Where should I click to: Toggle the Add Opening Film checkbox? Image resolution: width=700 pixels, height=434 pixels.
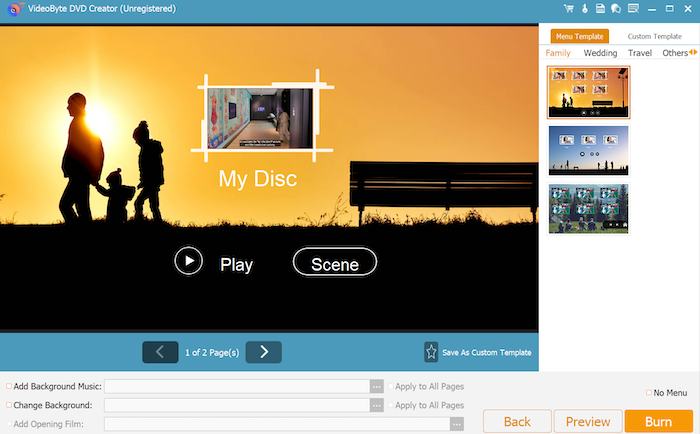9,424
